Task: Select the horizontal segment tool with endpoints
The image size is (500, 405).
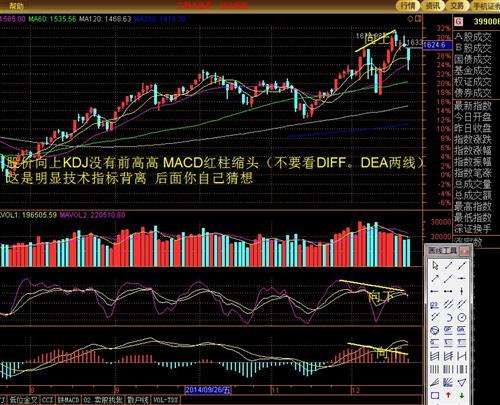Action: [x=449, y=291]
